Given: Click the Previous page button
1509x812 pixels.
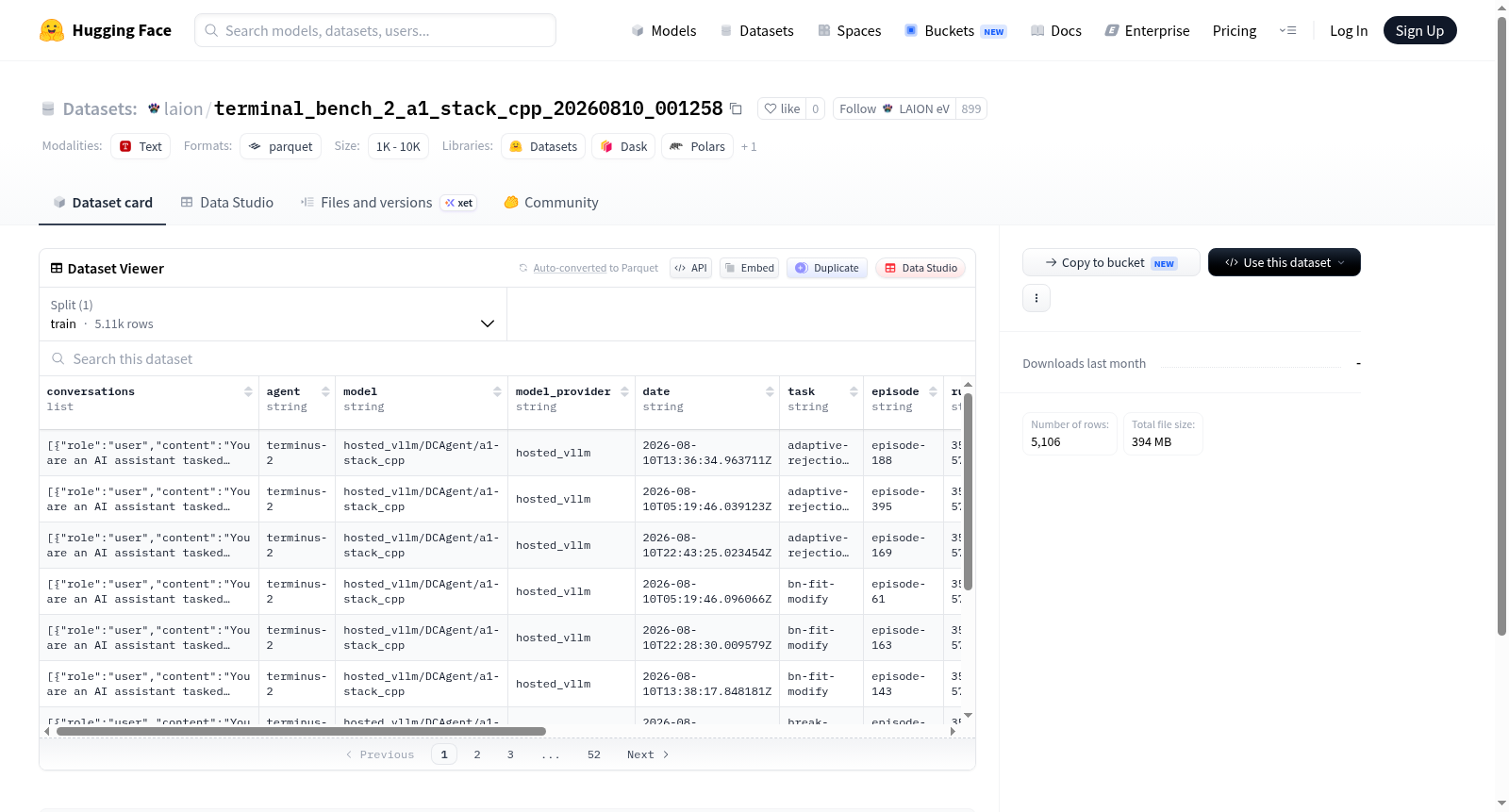Looking at the screenshot, I should (x=380, y=754).
